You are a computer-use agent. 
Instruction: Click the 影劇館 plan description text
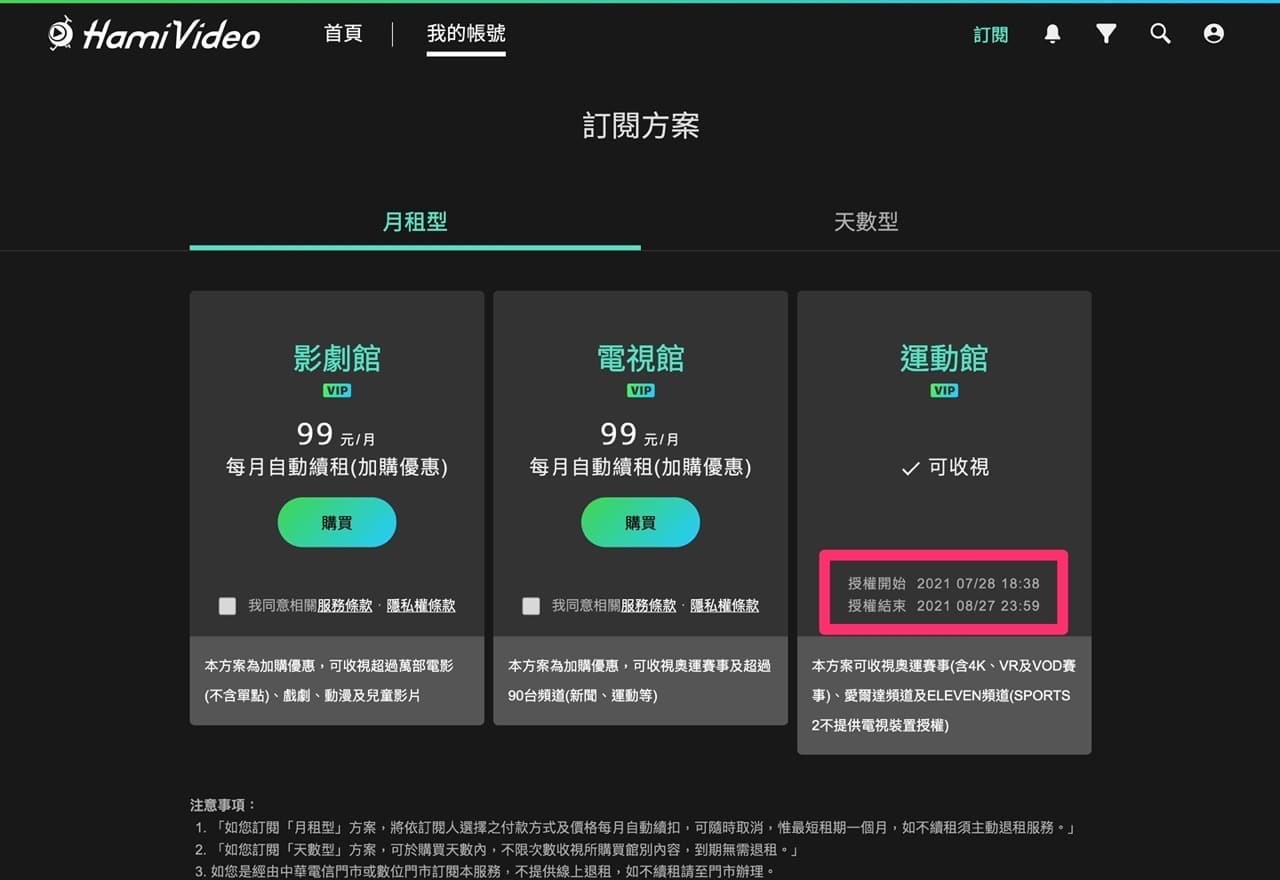[330, 680]
